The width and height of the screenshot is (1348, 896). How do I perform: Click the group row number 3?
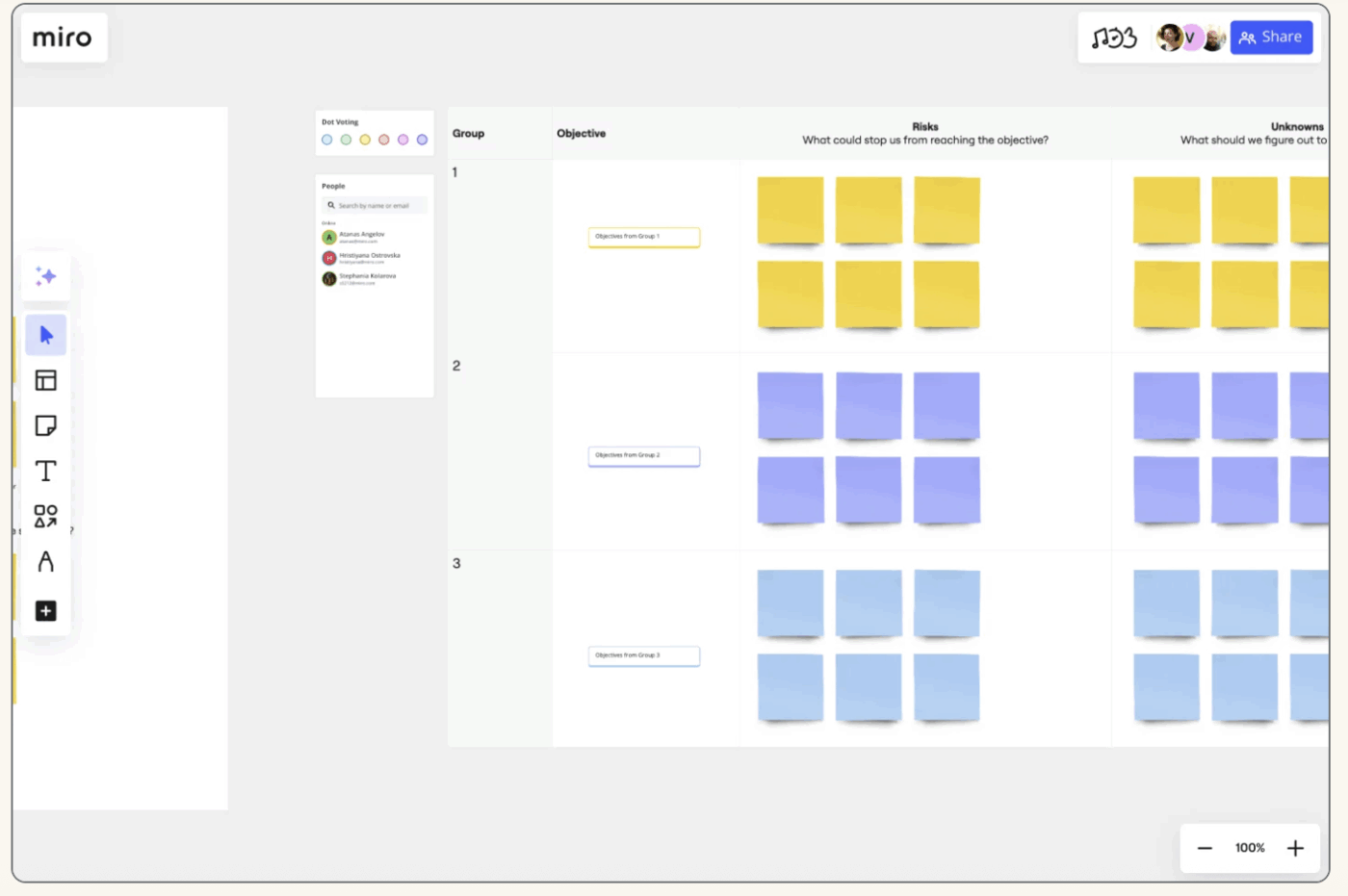[456, 563]
